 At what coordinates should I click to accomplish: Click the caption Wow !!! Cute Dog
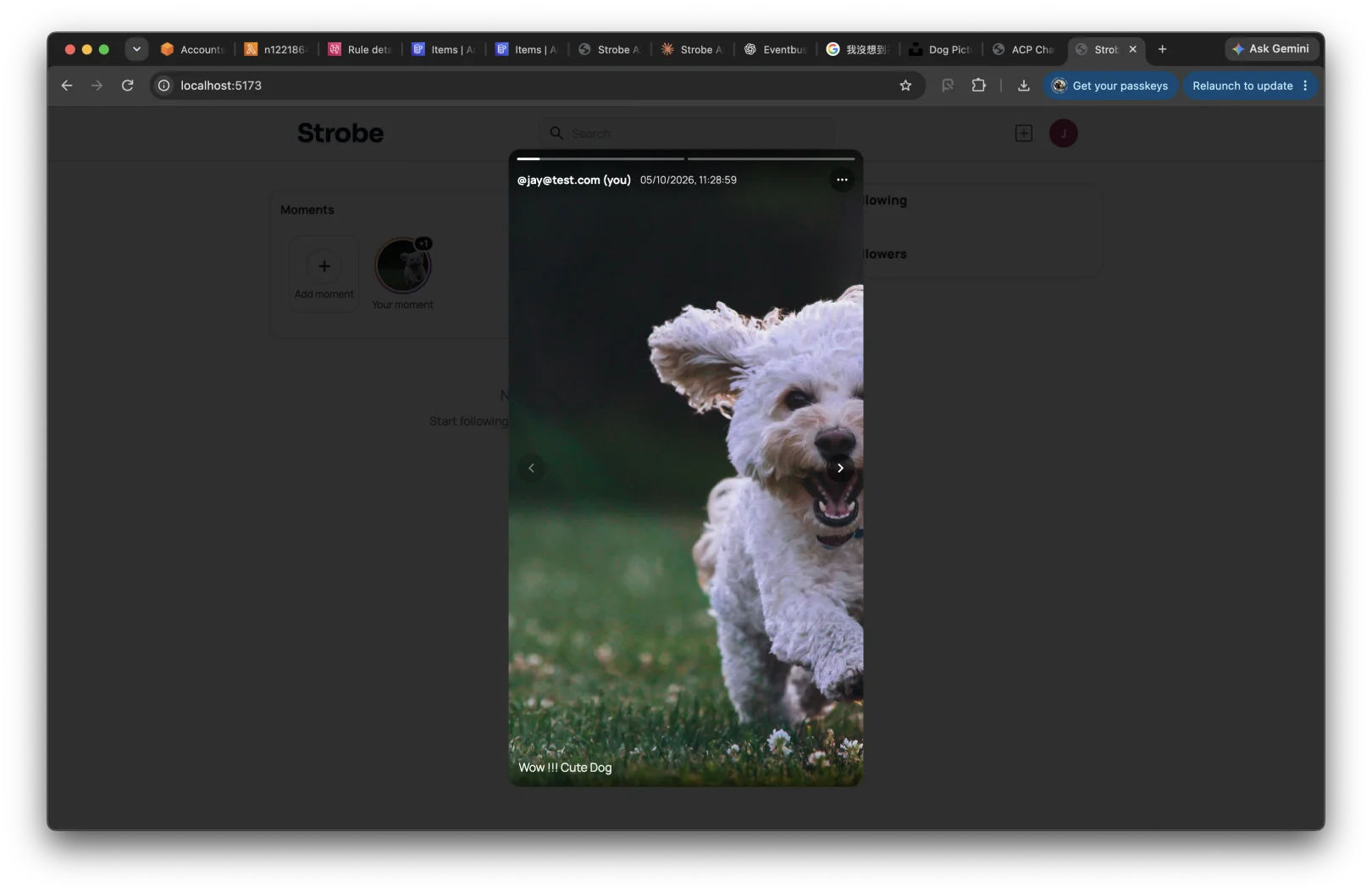(565, 768)
